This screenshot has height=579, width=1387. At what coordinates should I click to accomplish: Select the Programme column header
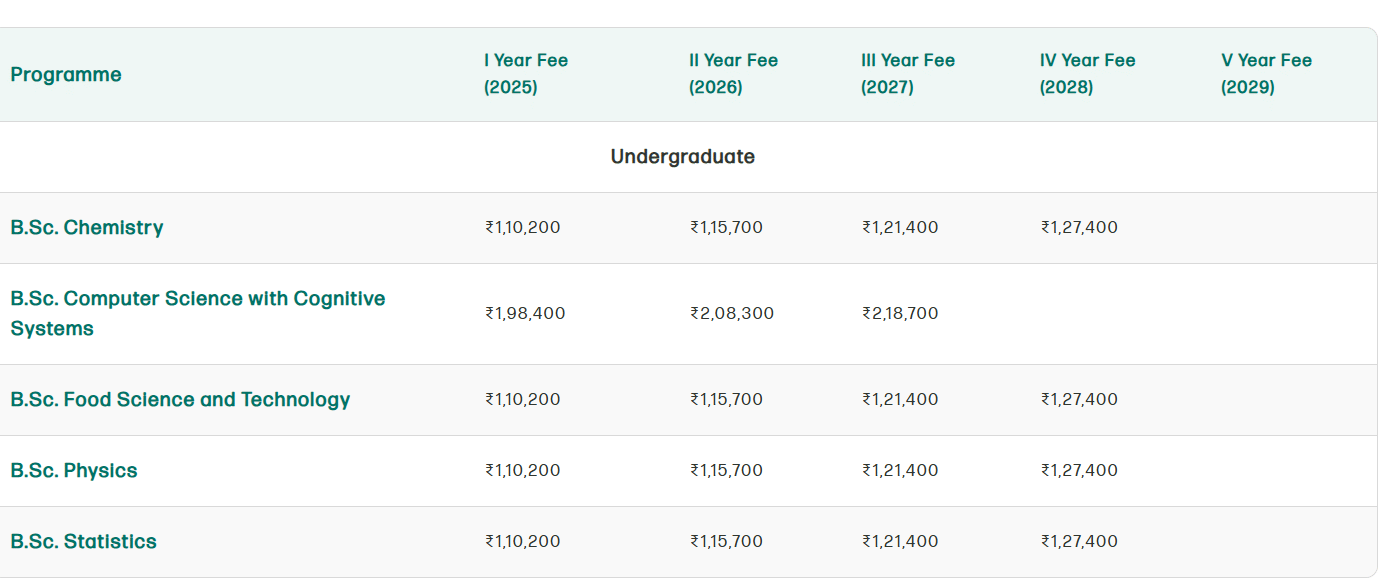[x=66, y=75]
